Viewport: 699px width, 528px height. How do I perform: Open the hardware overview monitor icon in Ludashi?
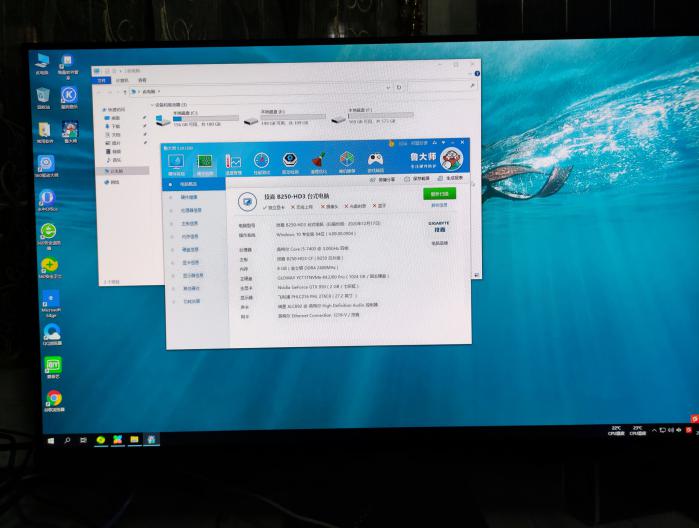point(176,164)
